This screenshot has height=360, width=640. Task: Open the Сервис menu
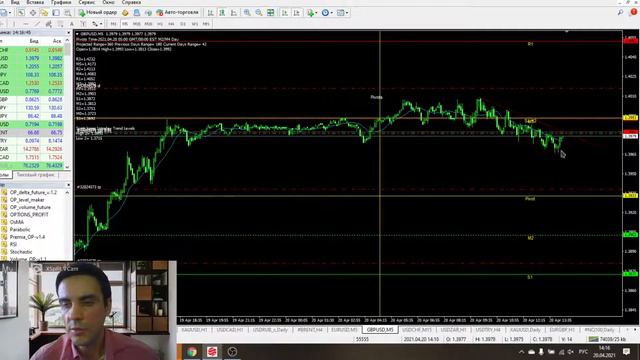pos(87,2)
